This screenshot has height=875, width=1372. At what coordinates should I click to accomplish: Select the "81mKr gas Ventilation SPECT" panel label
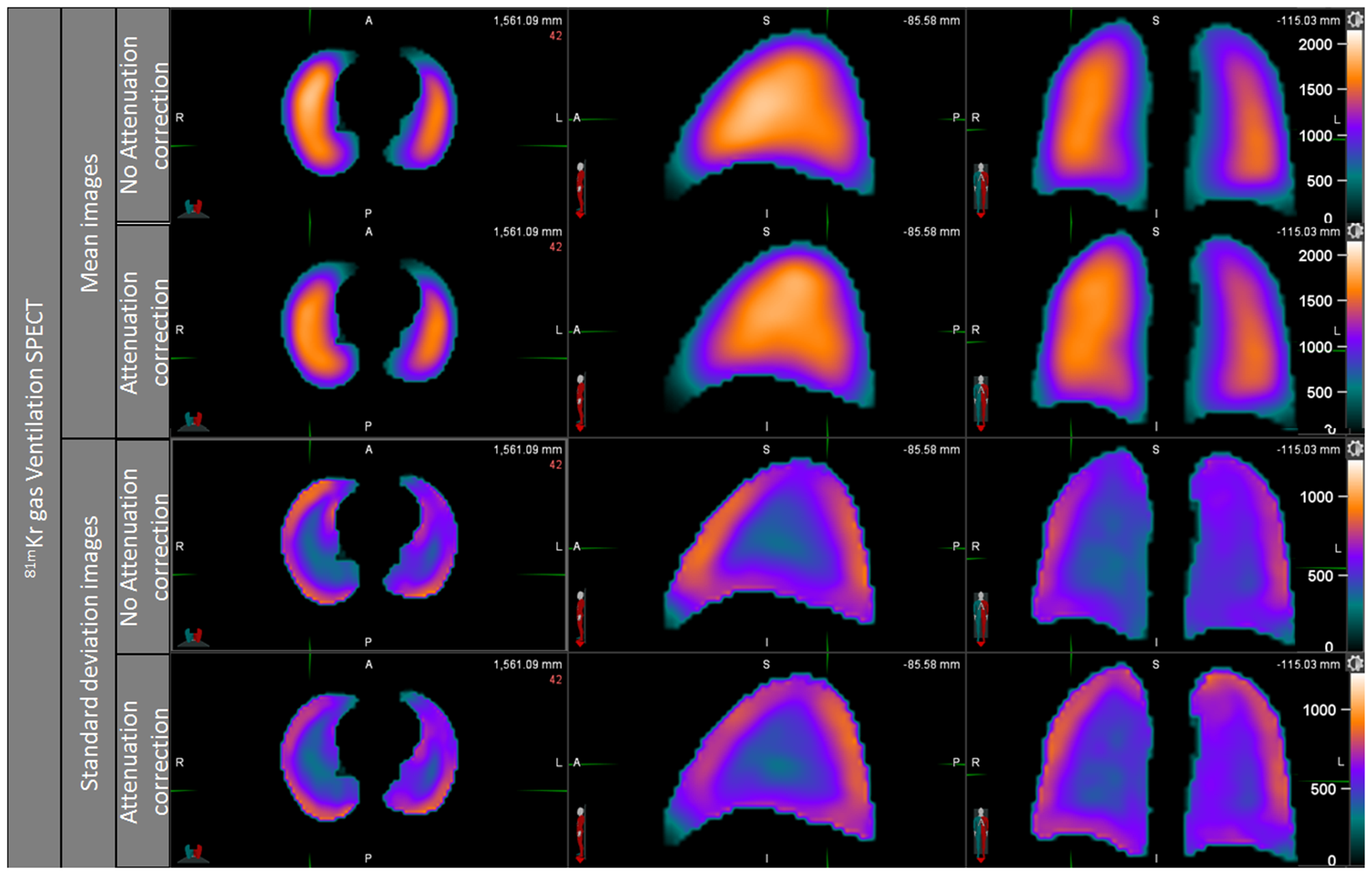[x=33, y=437]
